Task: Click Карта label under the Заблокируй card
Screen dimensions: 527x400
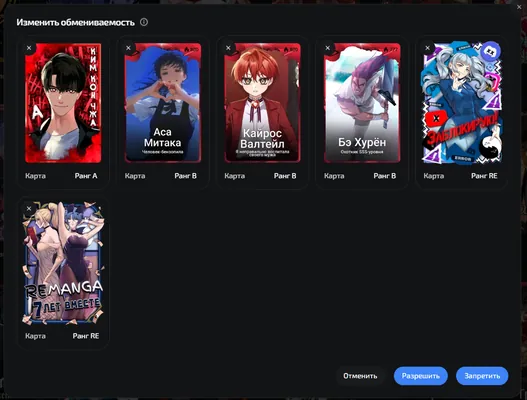Action: click(434, 176)
